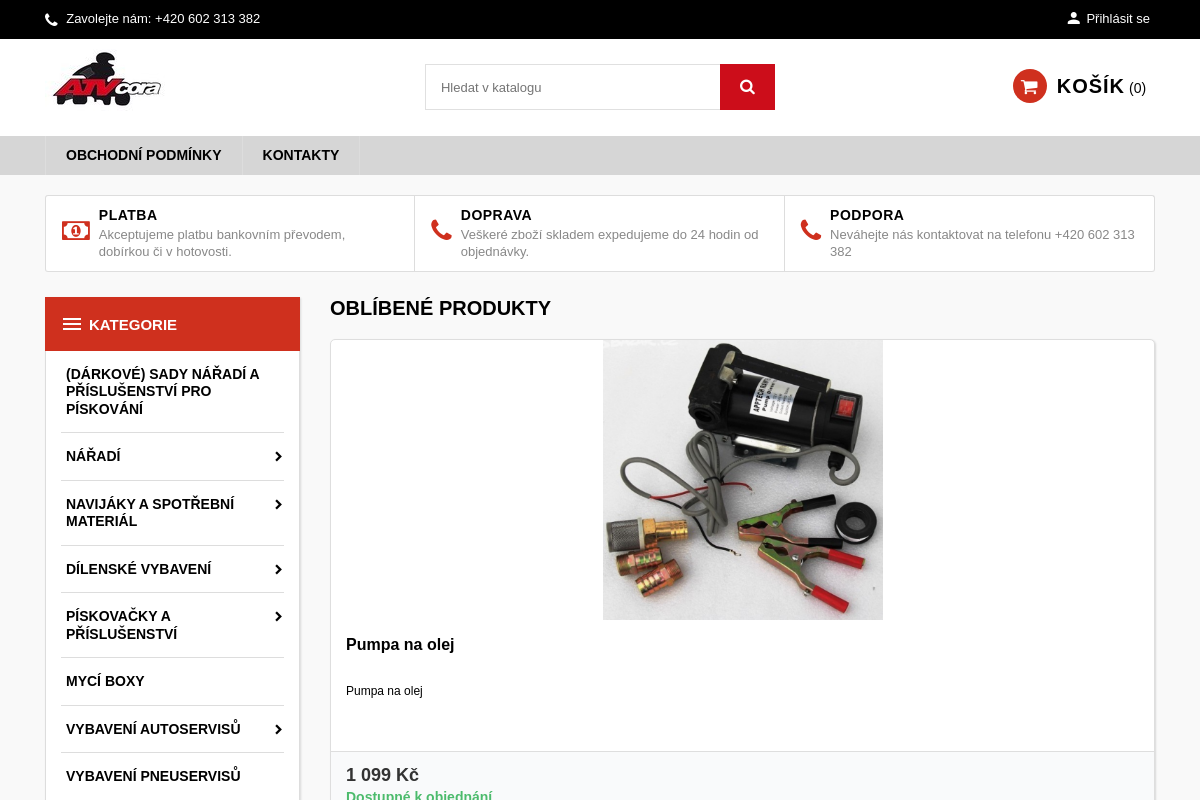Open the Kontakty menu item
This screenshot has height=800, width=1200.
[301, 155]
